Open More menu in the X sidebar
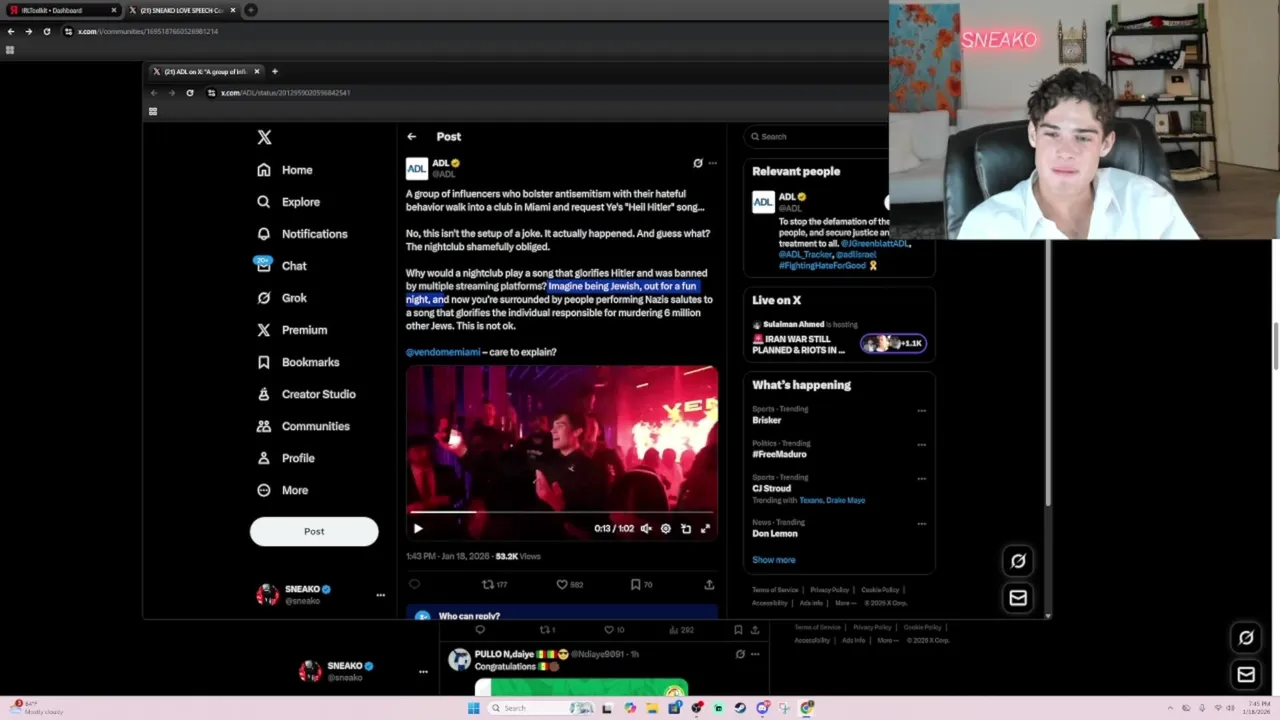The width and height of the screenshot is (1280, 720). click(x=283, y=490)
